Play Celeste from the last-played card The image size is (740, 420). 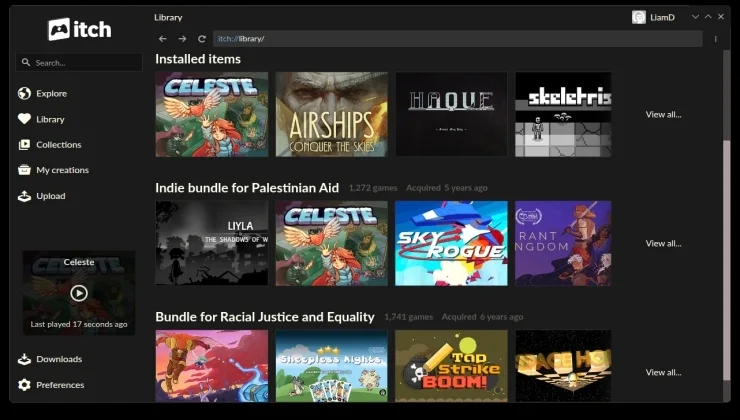point(79,293)
